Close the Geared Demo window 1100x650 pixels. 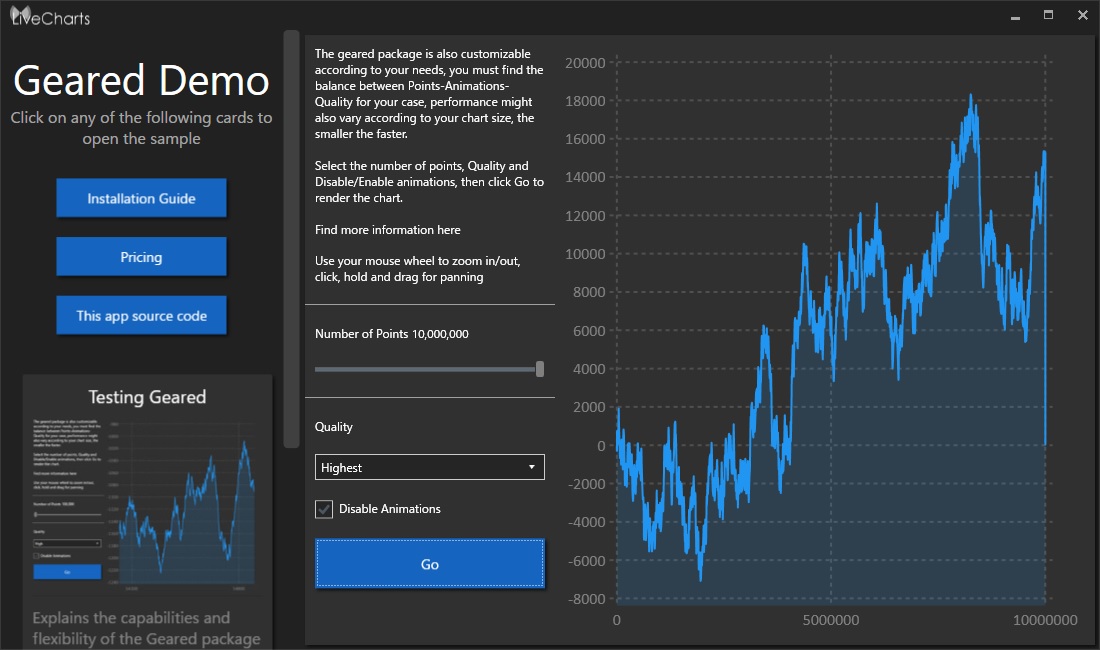point(1082,15)
